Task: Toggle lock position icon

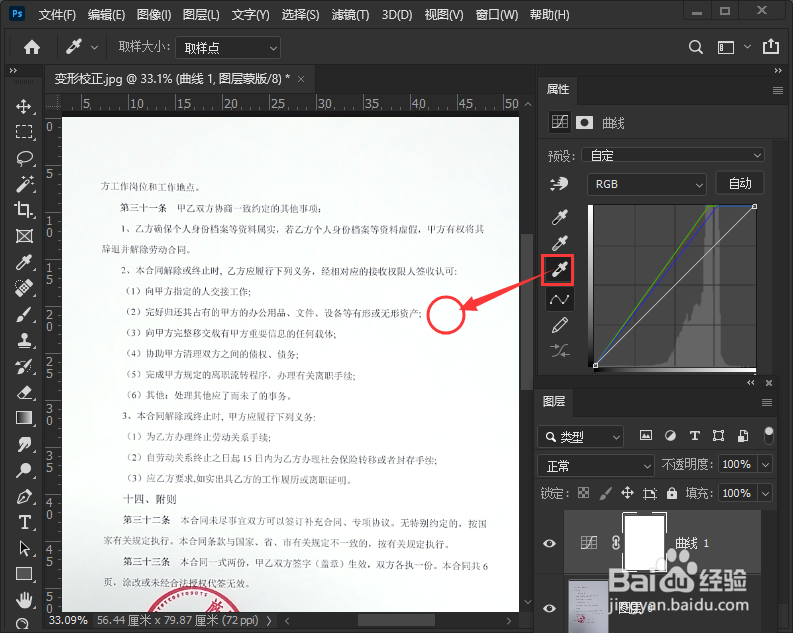Action: pos(627,493)
